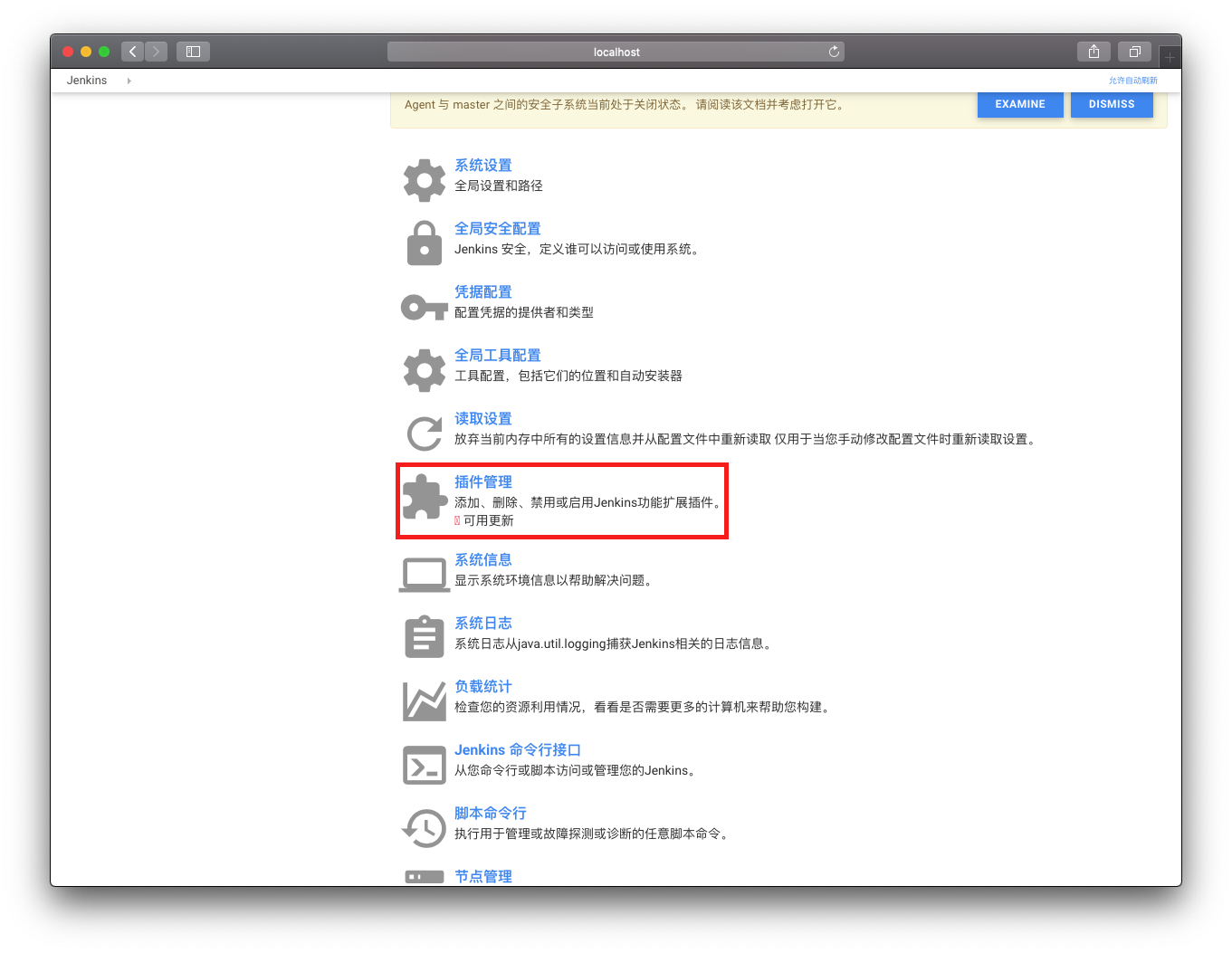Click the server icon beside 节点管理
The height and width of the screenshot is (953, 1232).
click(424, 876)
